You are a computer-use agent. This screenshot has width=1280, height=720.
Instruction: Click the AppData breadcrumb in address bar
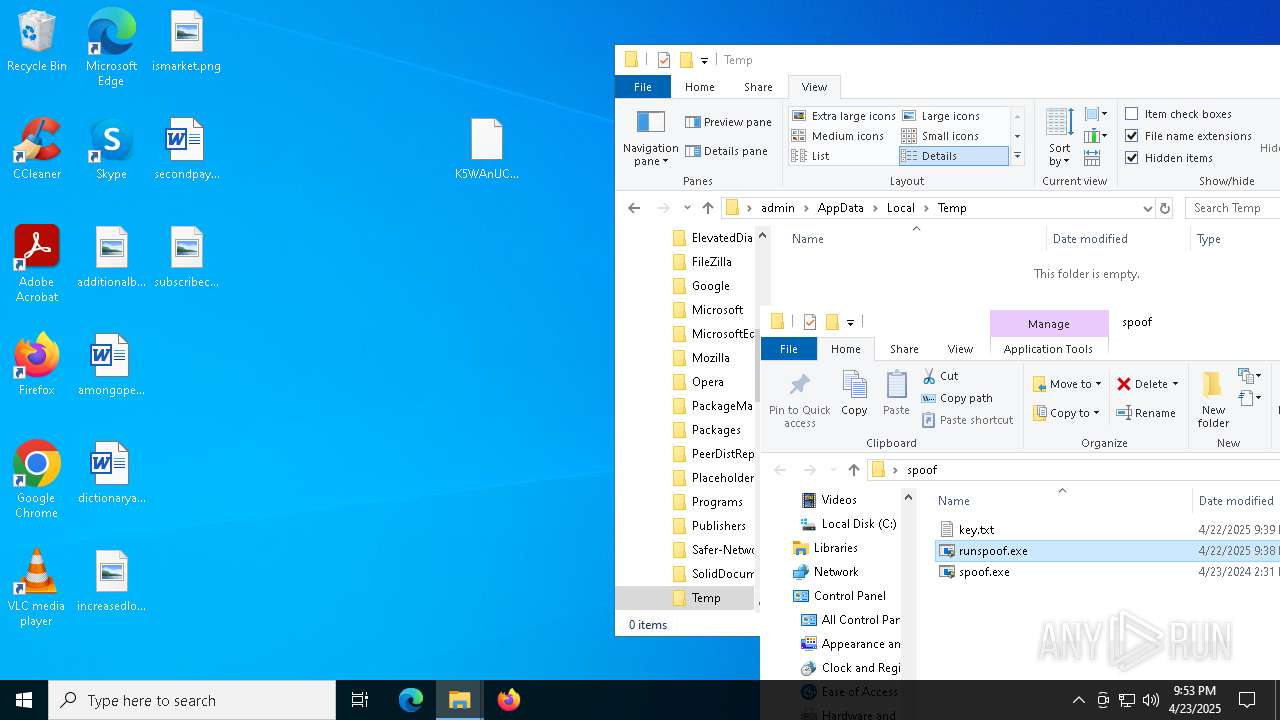[840, 208]
